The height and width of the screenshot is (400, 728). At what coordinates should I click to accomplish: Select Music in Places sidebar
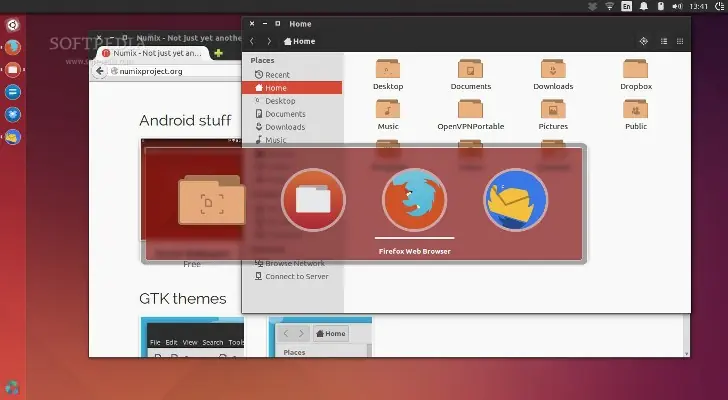(292, 140)
